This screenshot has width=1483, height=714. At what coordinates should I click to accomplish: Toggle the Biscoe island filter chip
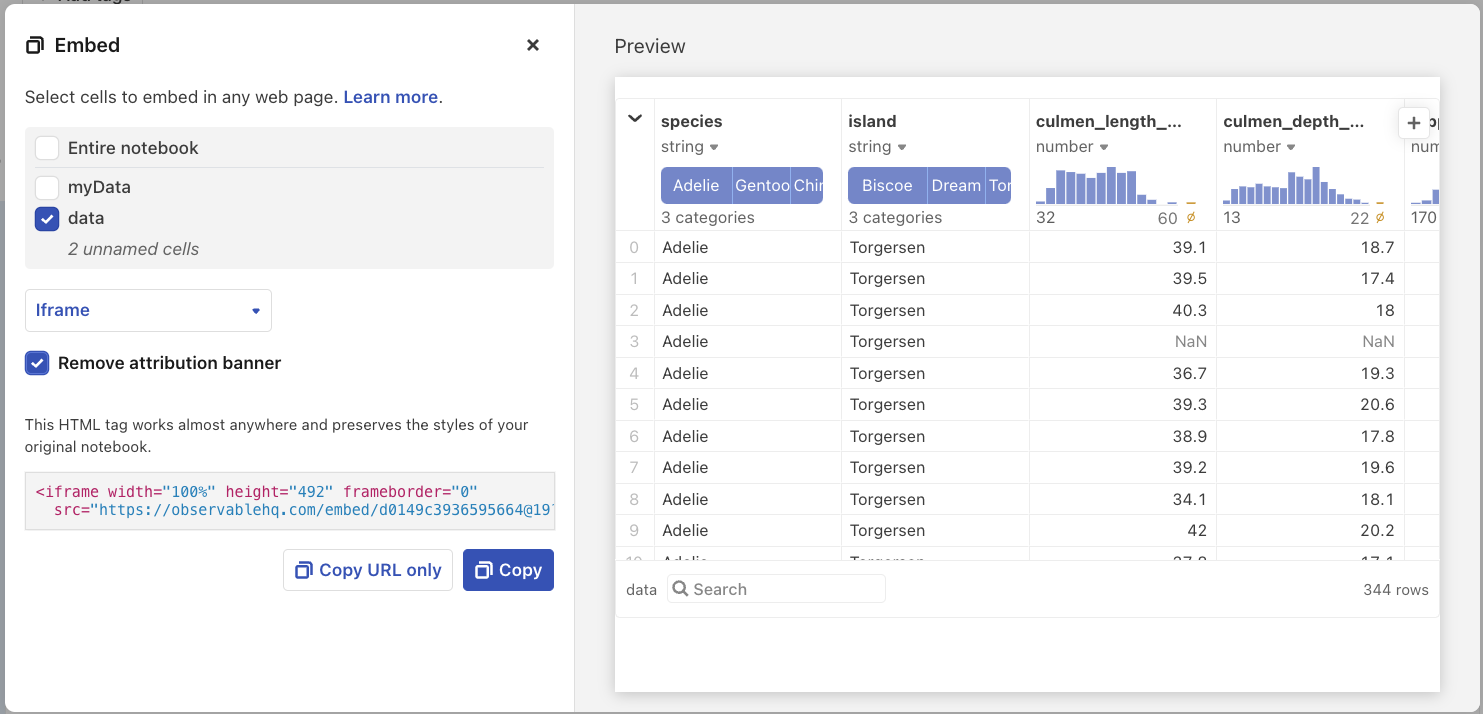pyautogui.click(x=887, y=185)
